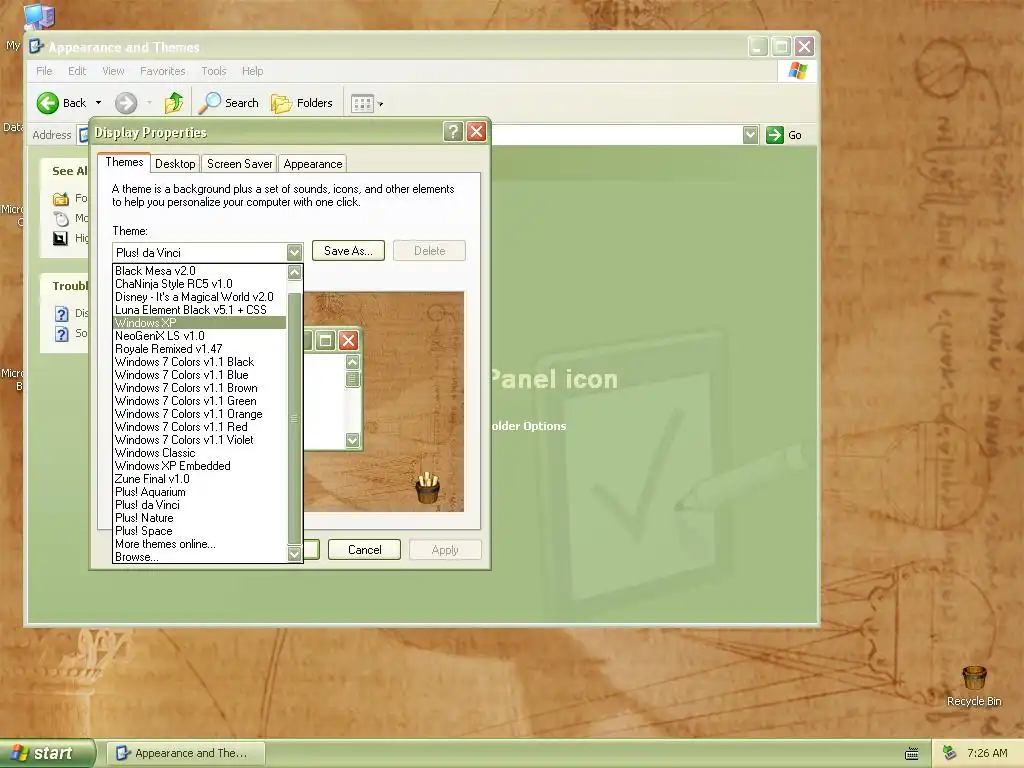Select the Themes tab

[x=124, y=162]
